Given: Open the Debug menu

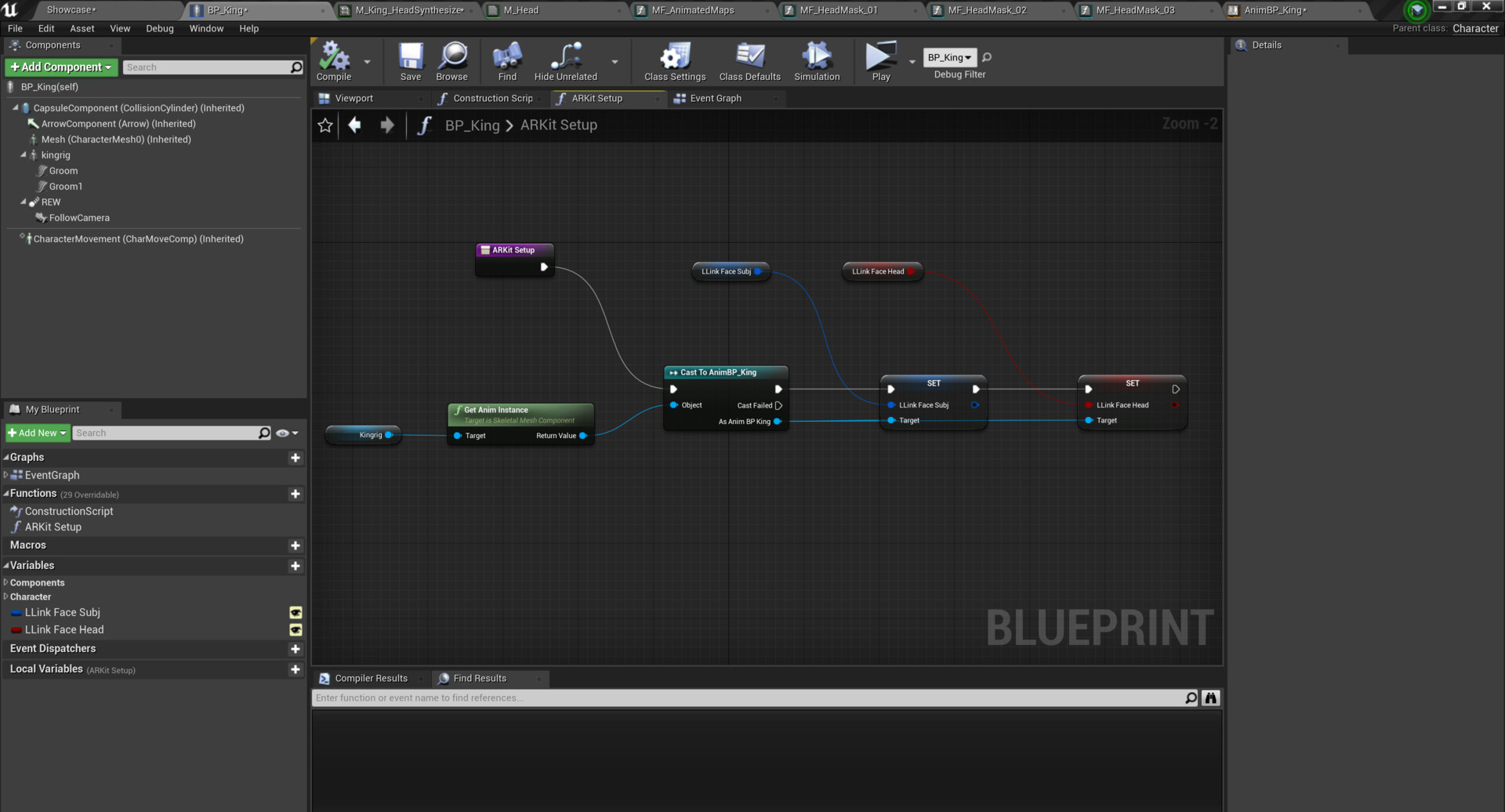Looking at the screenshot, I should click(160, 28).
